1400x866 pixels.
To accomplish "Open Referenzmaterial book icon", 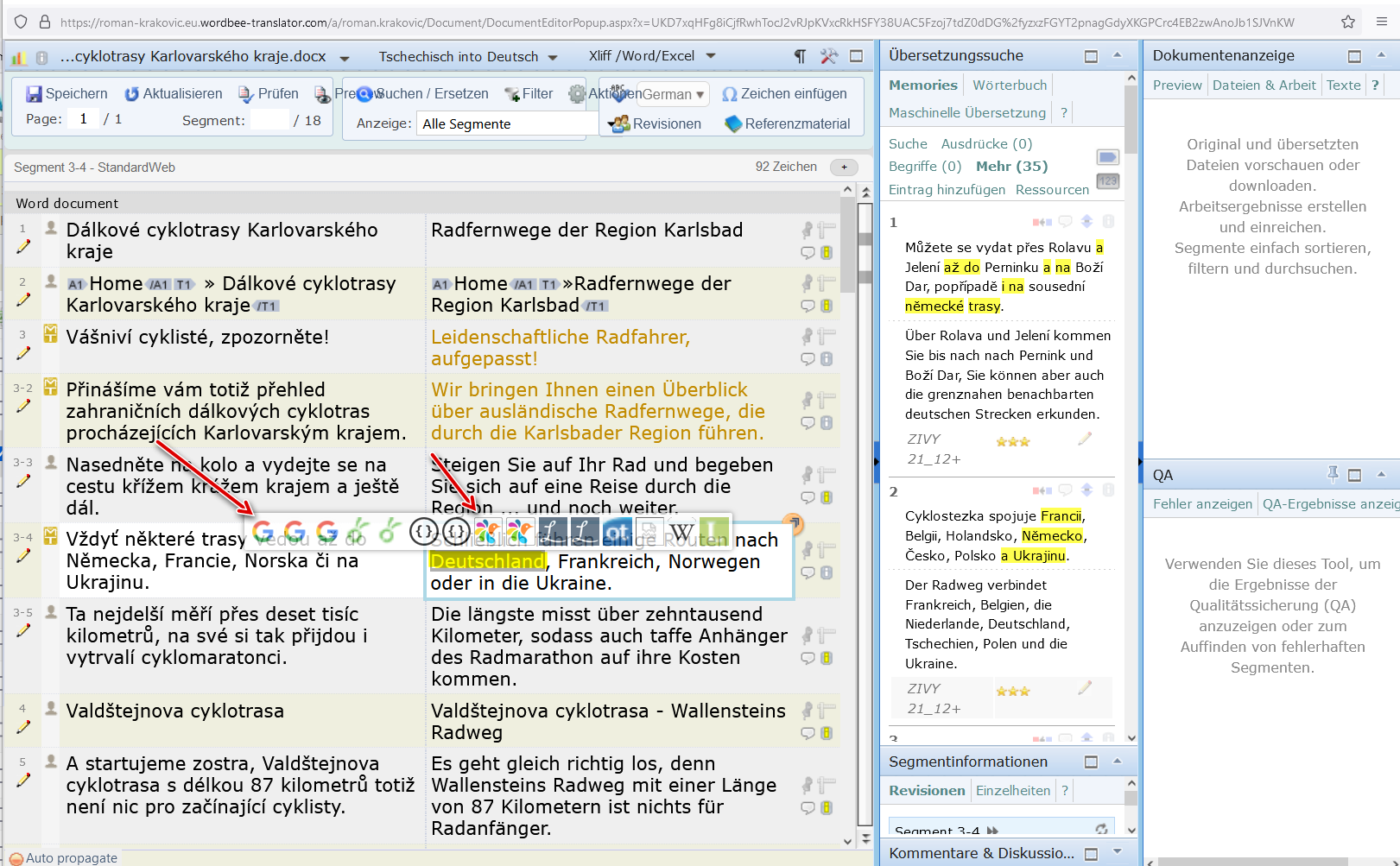I will (x=733, y=124).
